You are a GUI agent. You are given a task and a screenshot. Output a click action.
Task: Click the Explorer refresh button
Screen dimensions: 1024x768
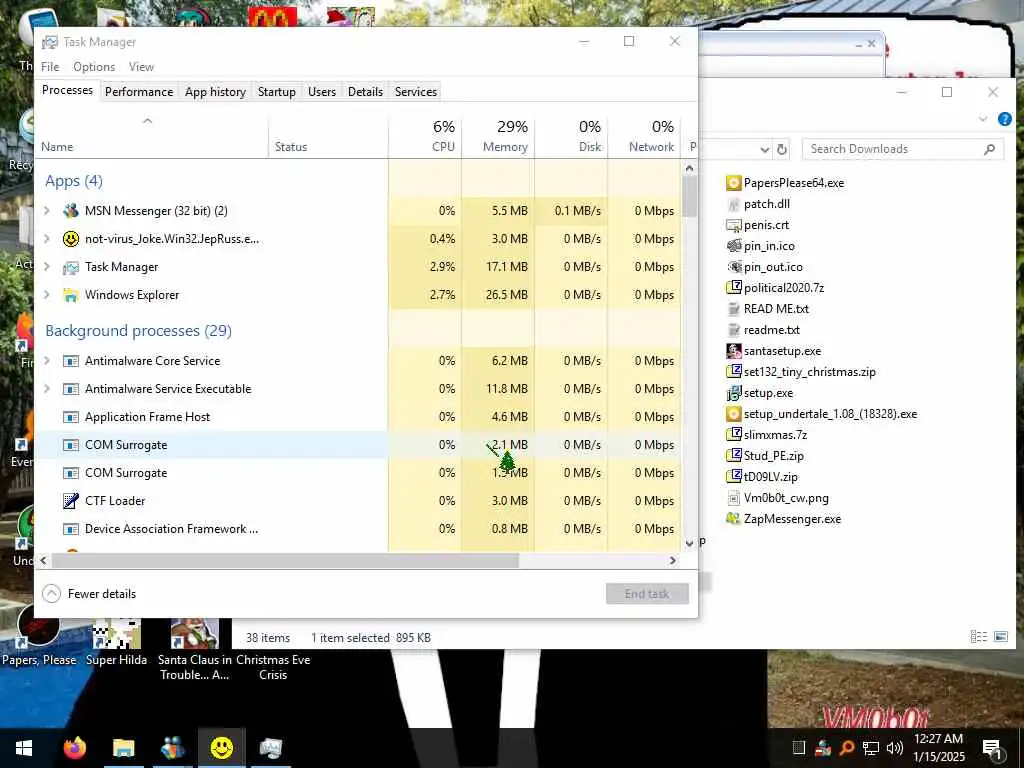click(782, 150)
